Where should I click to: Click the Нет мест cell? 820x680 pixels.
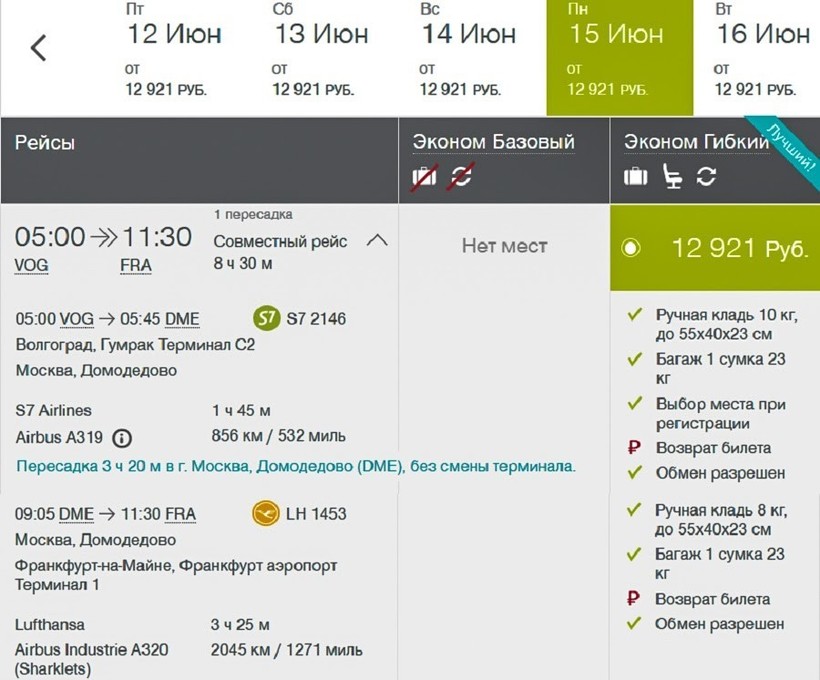tap(504, 246)
